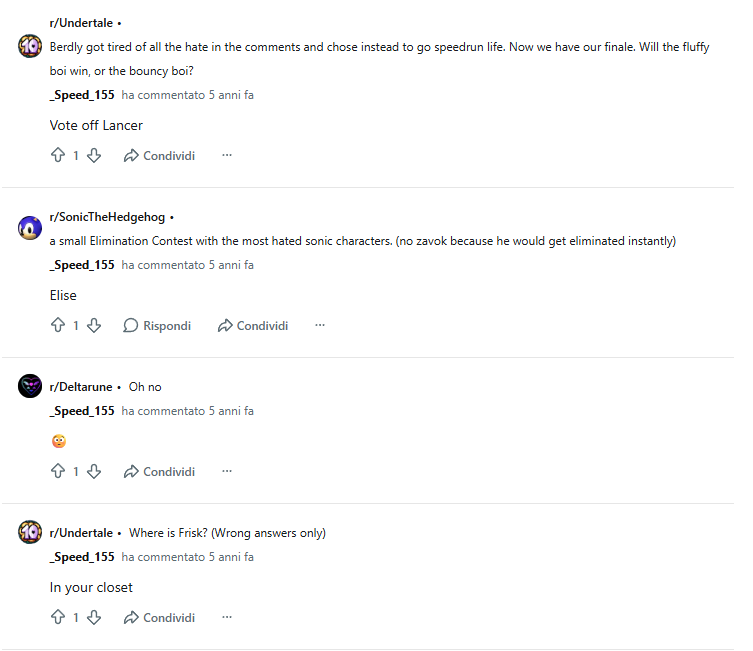Screen dimensions: 753x651
Task: Upvote the "Vote off Lancer" comment
Action: pyautogui.click(x=57, y=156)
